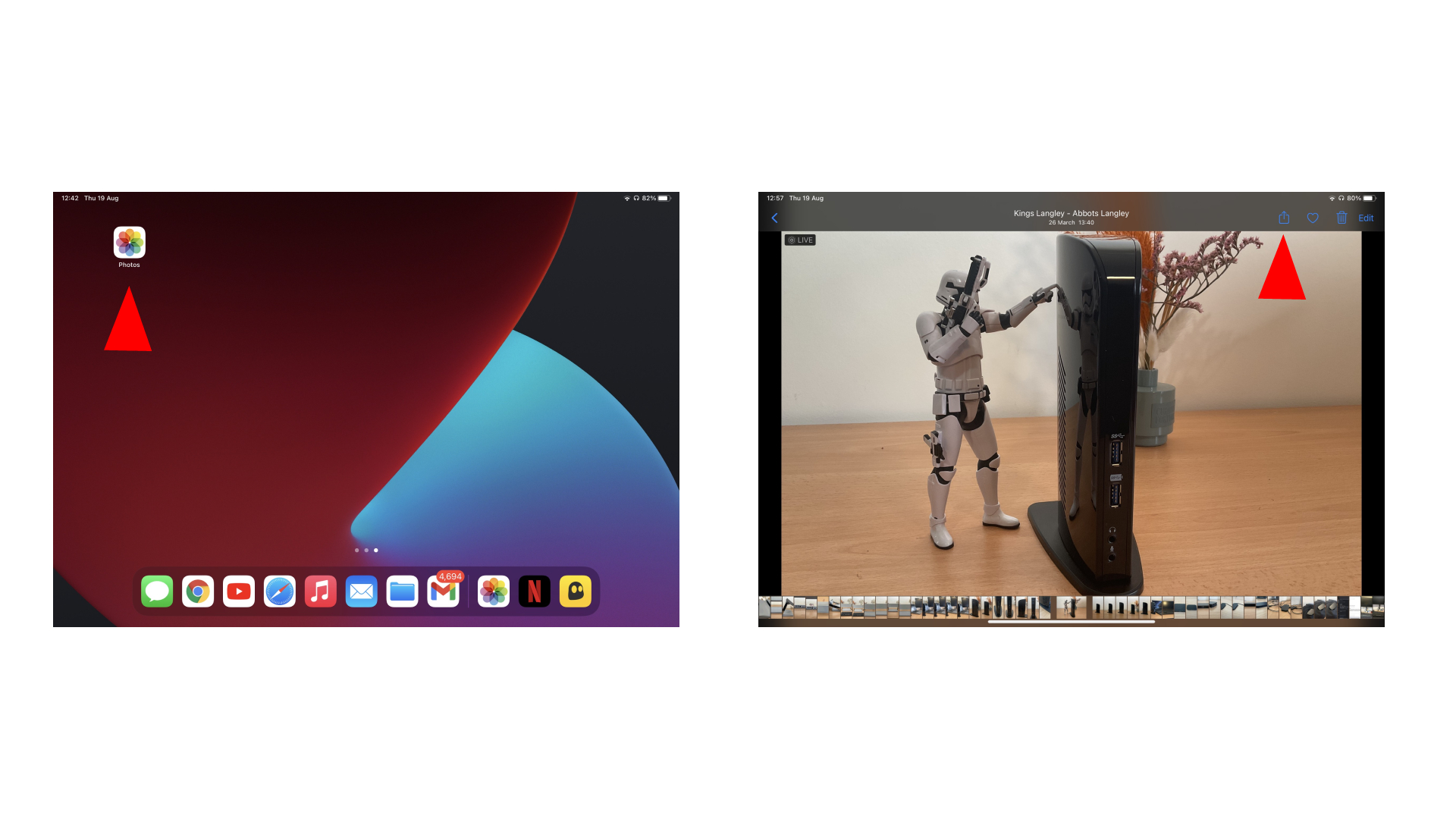Open Files app from dock

tap(402, 591)
